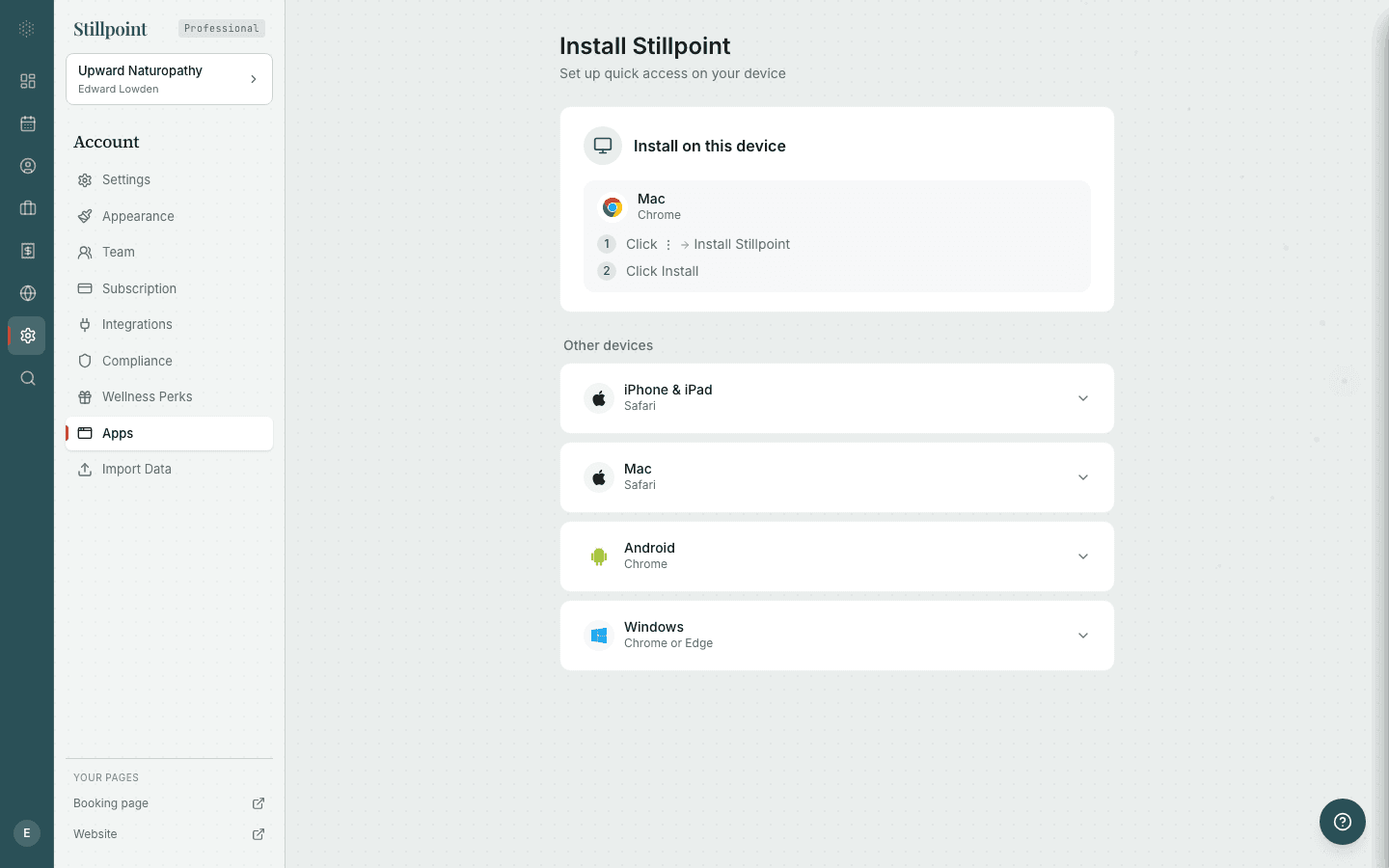This screenshot has height=868, width=1389.
Task: Expand the Mac Safari instructions chevron
Action: pos(1083,477)
